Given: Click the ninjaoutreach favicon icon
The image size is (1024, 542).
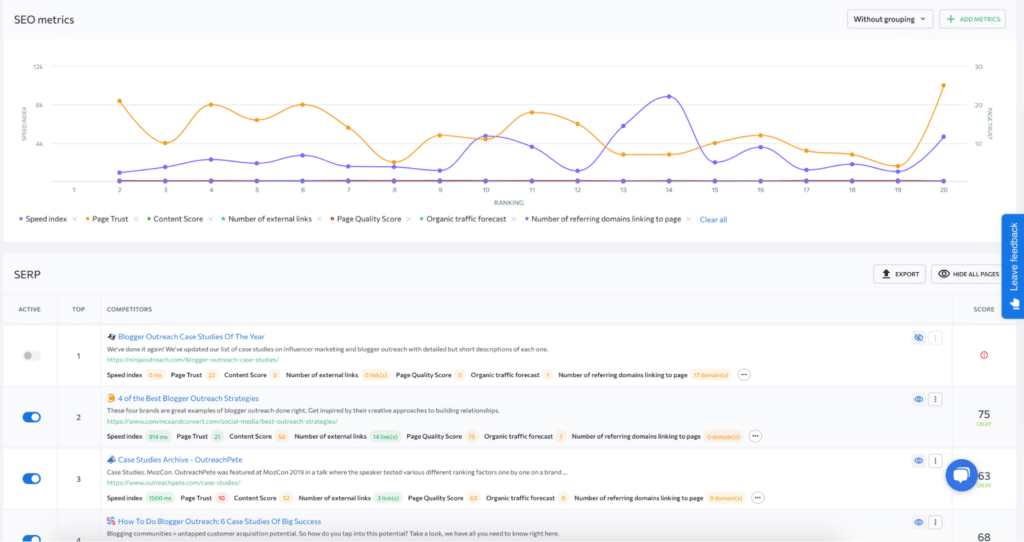Looking at the screenshot, I should 111,337.
